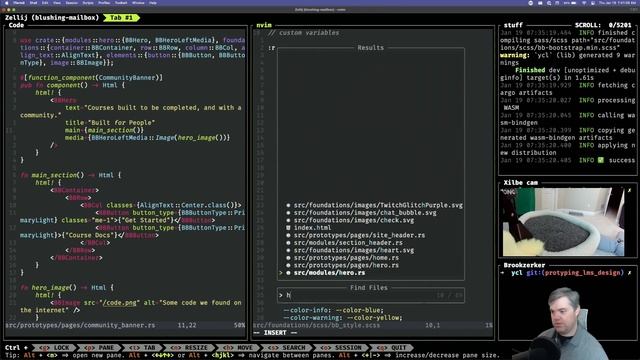Open the Help menu in menu bar
The image size is (640, 360).
pyautogui.click(x=153, y=2)
